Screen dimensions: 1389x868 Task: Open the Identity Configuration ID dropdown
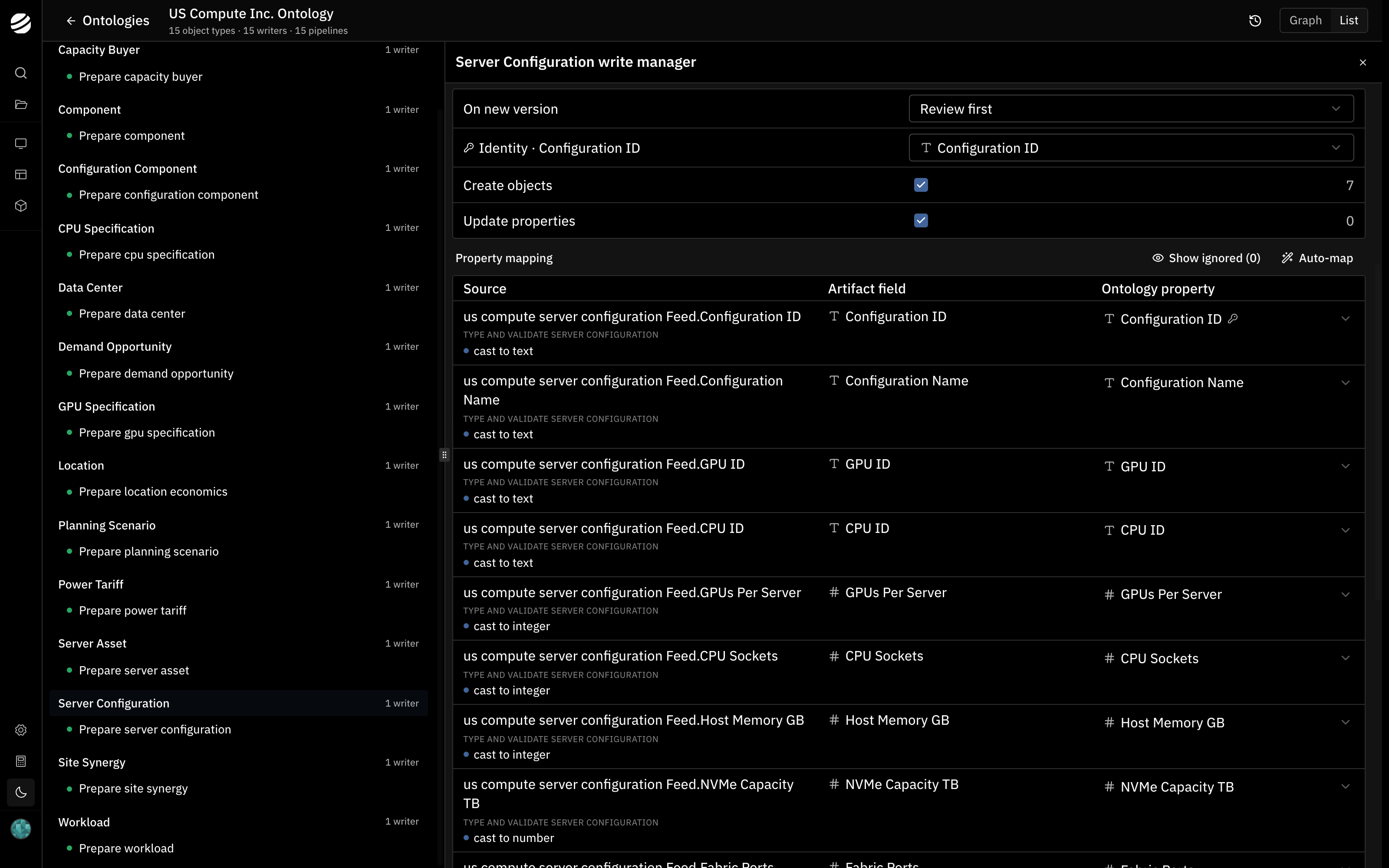tap(1131, 148)
